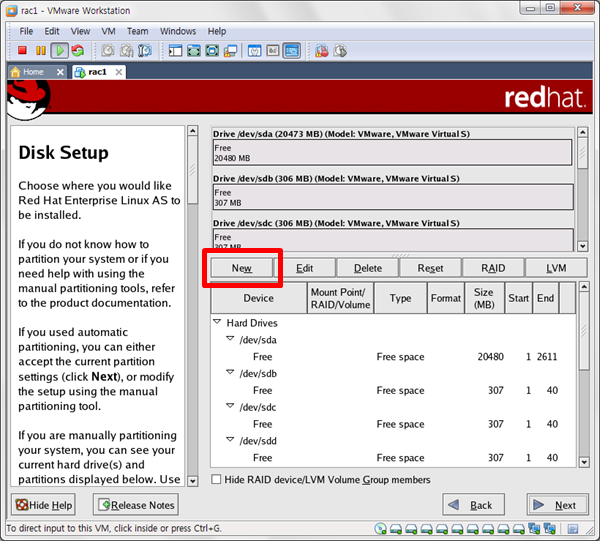Open the VM menu
The height and width of the screenshot is (541, 600).
(108, 31)
